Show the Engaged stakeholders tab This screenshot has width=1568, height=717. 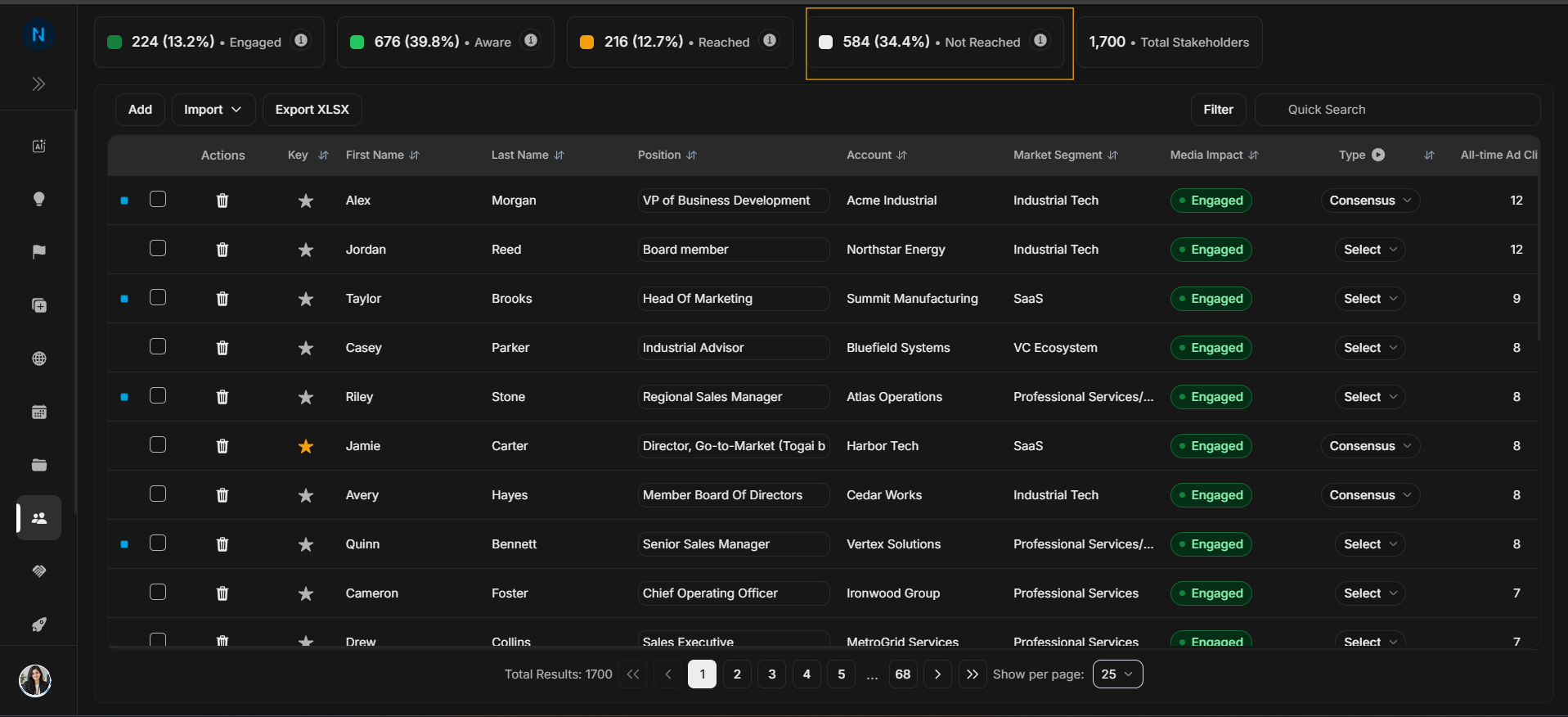209,42
